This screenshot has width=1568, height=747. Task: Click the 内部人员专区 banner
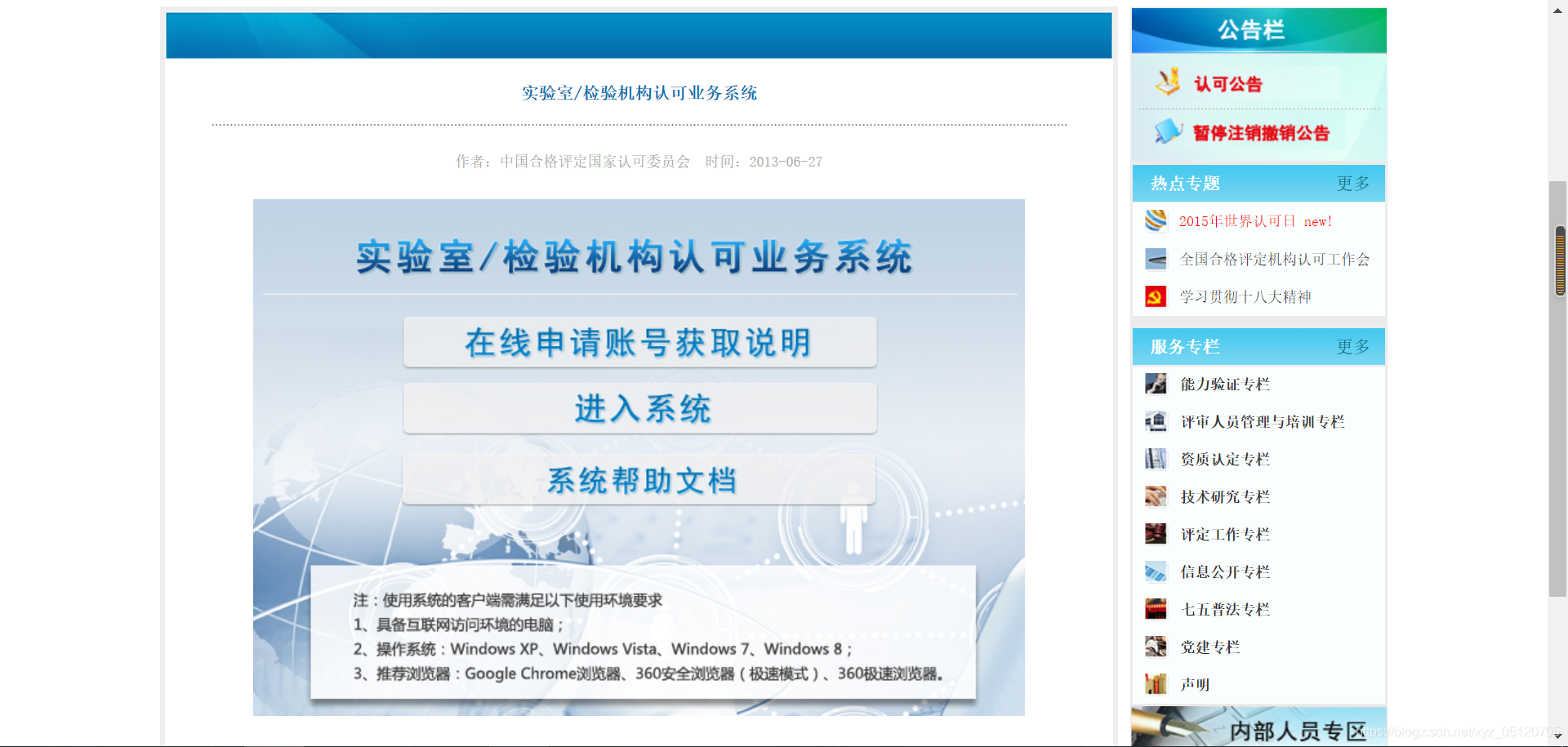pyautogui.click(x=1258, y=727)
